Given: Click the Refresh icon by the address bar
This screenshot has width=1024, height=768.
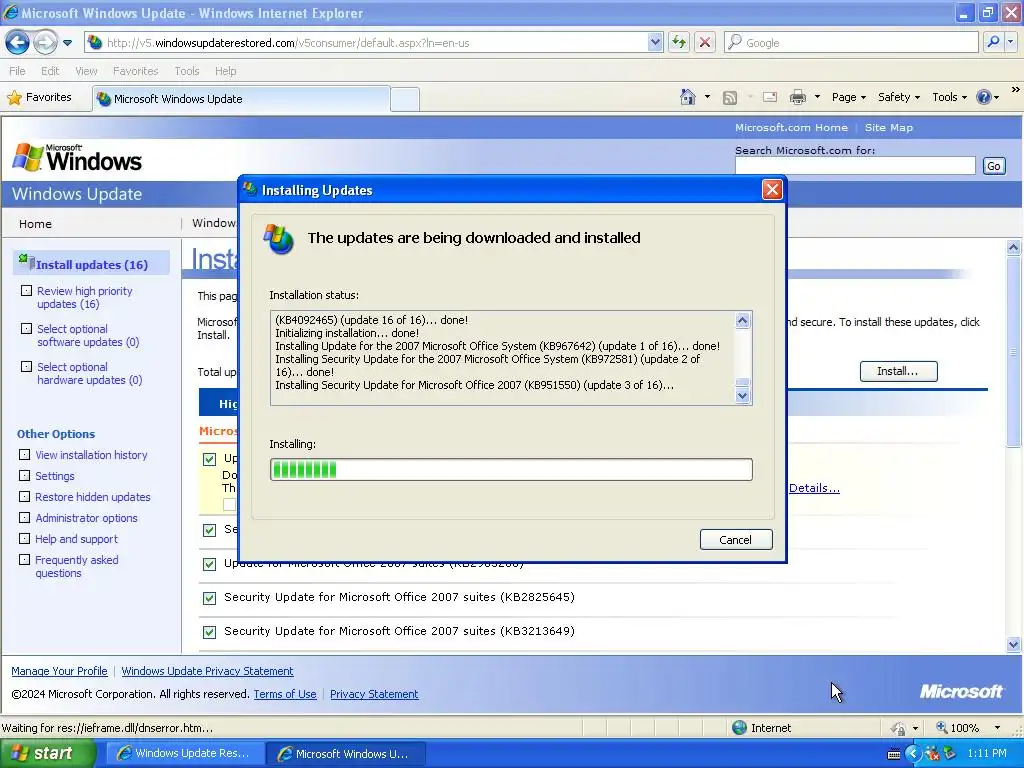Looking at the screenshot, I should (679, 42).
